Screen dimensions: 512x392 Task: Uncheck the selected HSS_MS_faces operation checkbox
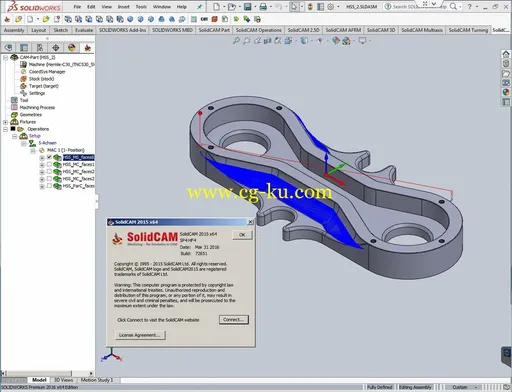click(49, 157)
